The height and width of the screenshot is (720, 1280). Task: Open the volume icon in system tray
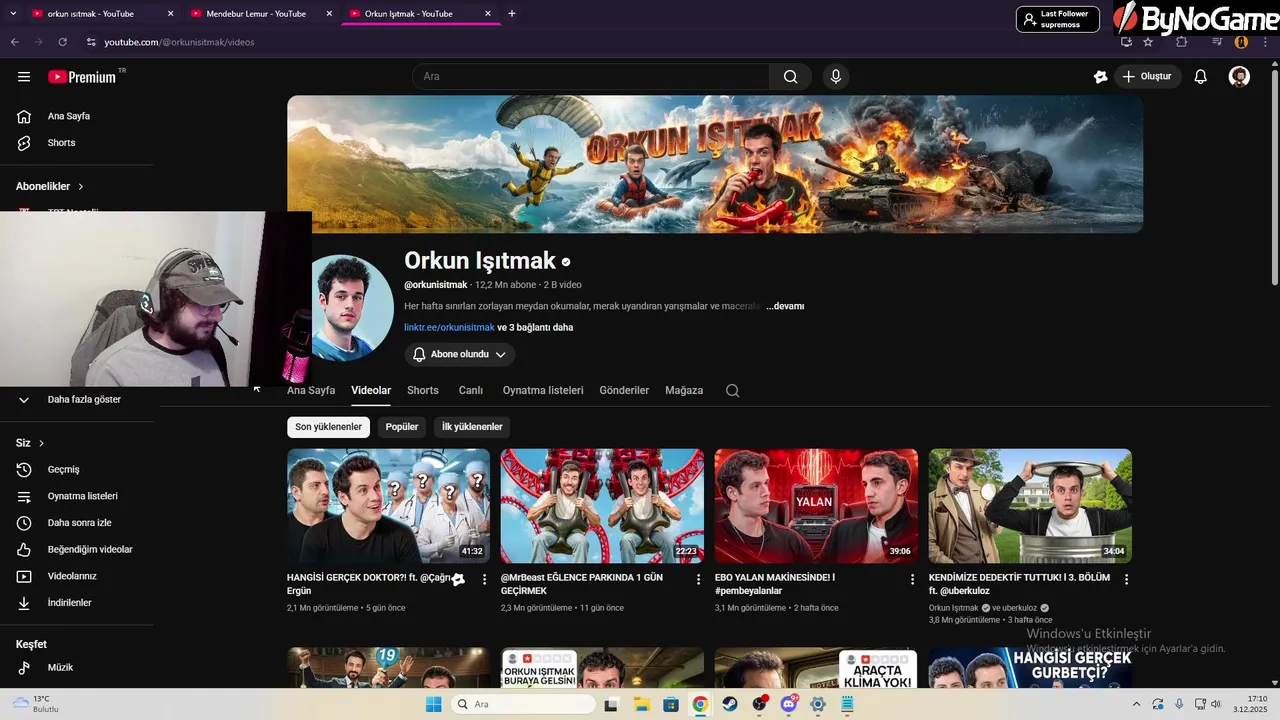[1216, 704]
